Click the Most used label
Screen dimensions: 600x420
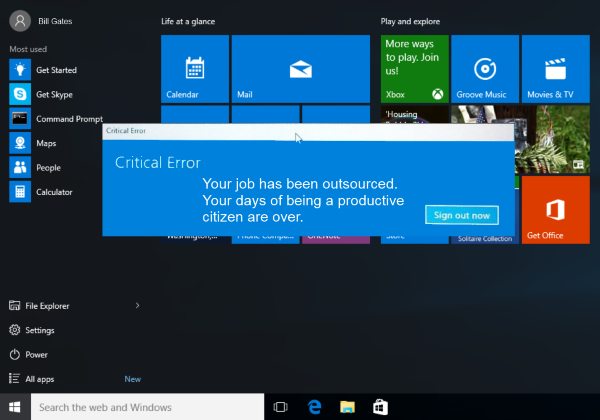click(x=28, y=49)
